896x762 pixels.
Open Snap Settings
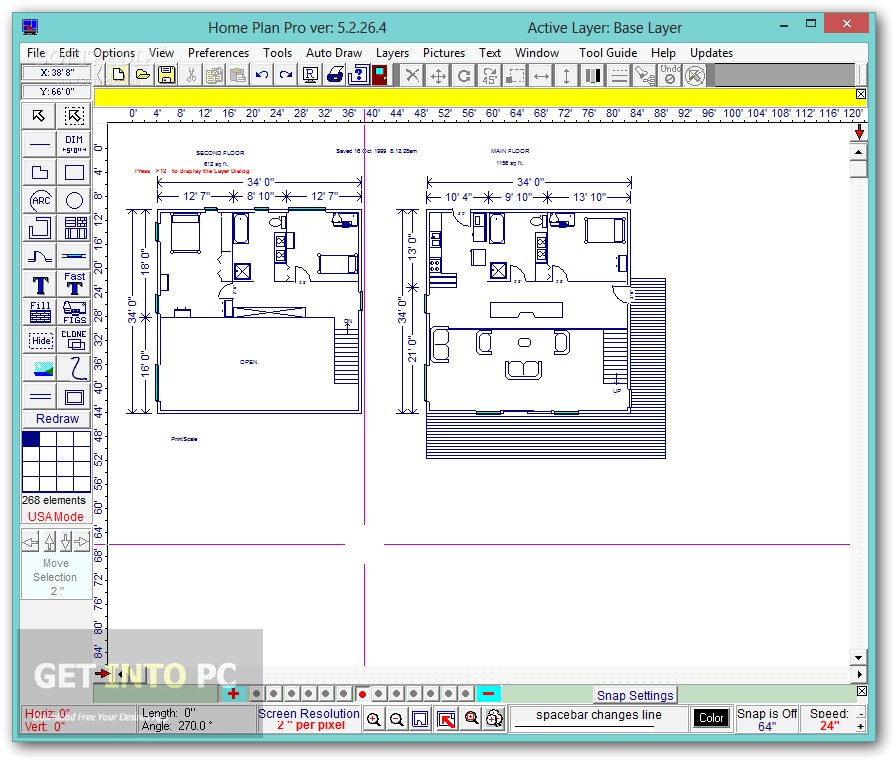[x=635, y=694]
